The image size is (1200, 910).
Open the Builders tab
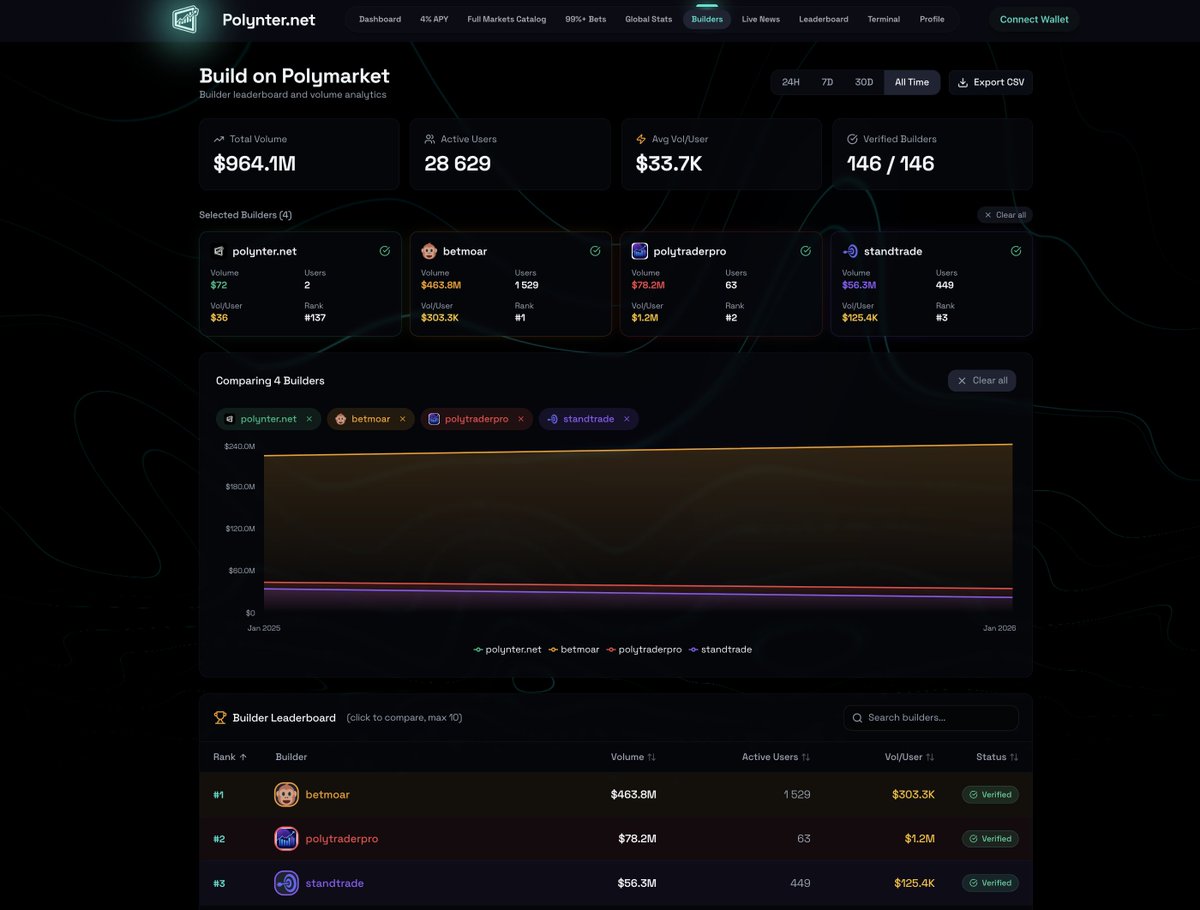[x=707, y=19]
